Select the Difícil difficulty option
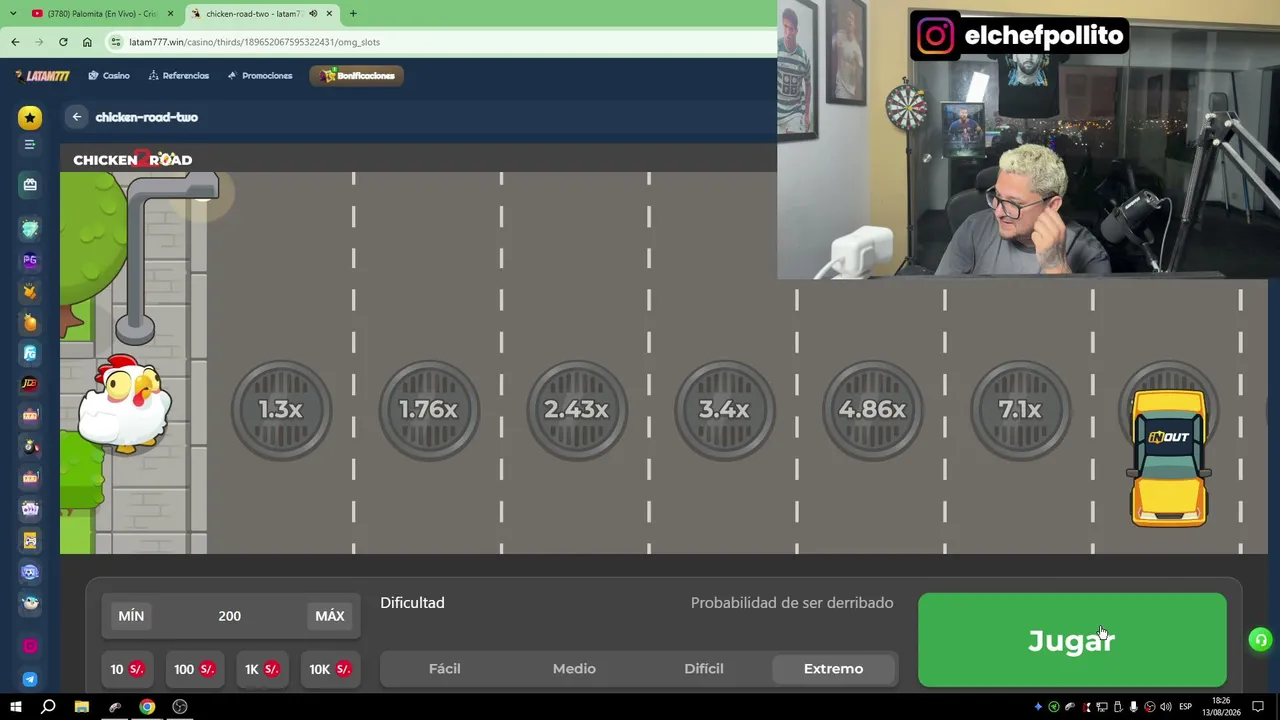The width and height of the screenshot is (1280, 720). [x=704, y=669]
